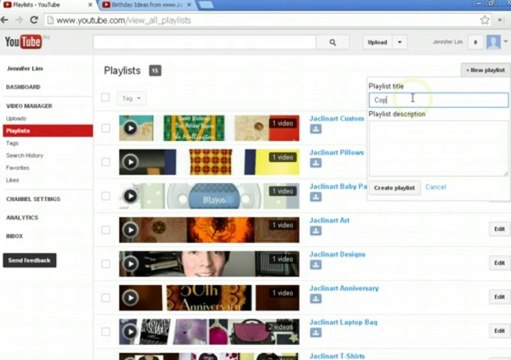Edit the Jaclinart Art playlist
Image resolution: width=511 pixels, height=360 pixels.
tap(499, 229)
